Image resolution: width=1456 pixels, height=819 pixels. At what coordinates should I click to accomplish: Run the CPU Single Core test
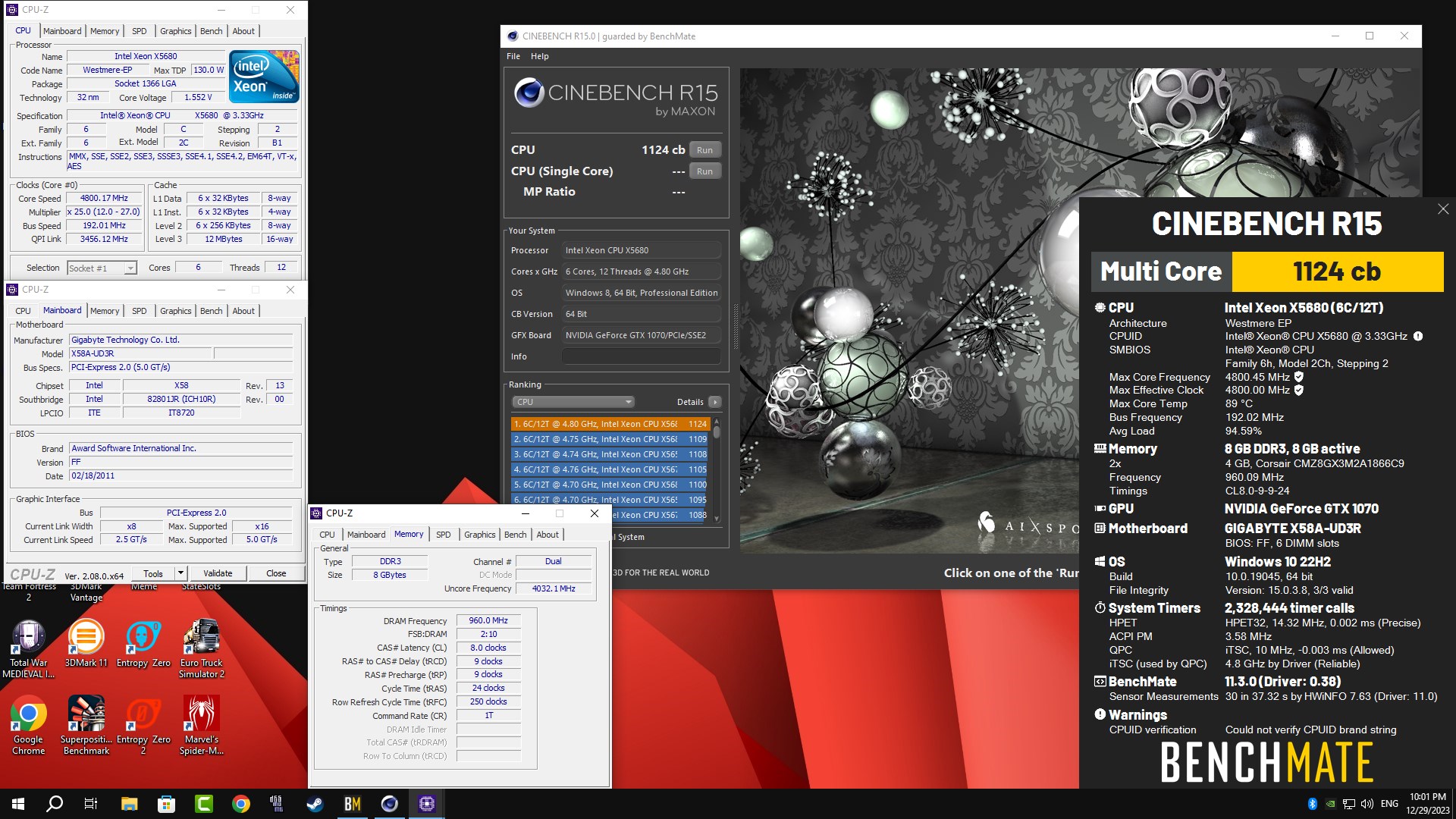click(704, 171)
